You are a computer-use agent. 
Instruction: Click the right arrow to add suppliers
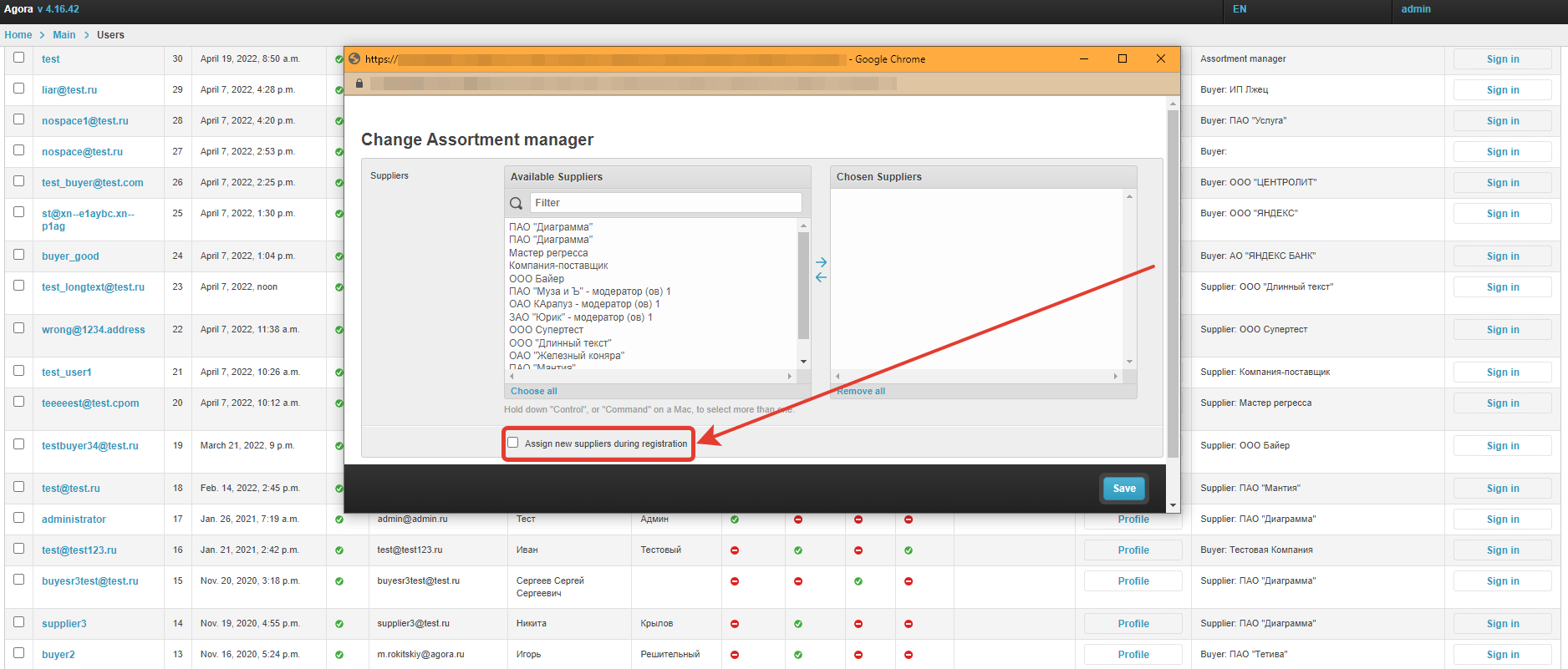[821, 262]
